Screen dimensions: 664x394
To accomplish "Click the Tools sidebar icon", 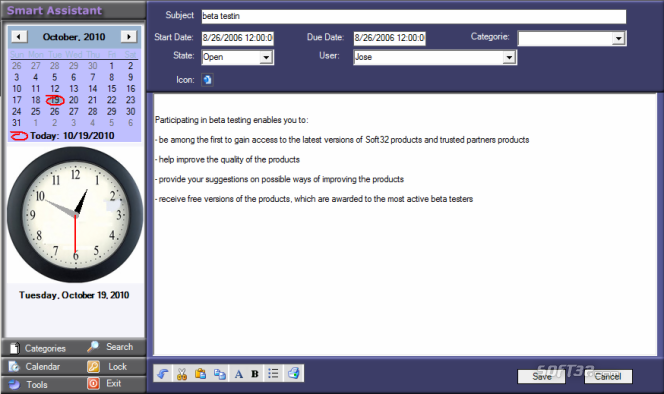I will pyautogui.click(x=14, y=385).
